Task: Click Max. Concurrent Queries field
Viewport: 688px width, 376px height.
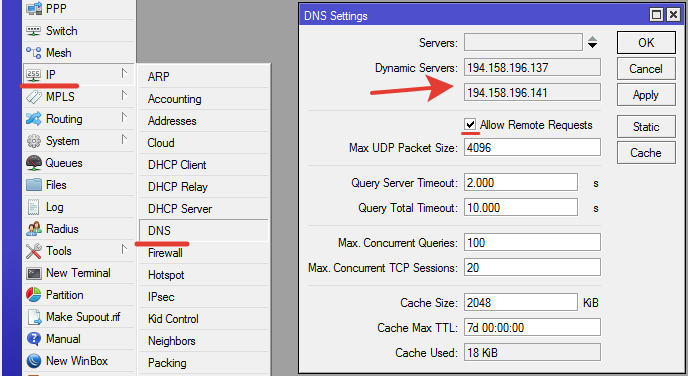Action: pyautogui.click(x=532, y=242)
